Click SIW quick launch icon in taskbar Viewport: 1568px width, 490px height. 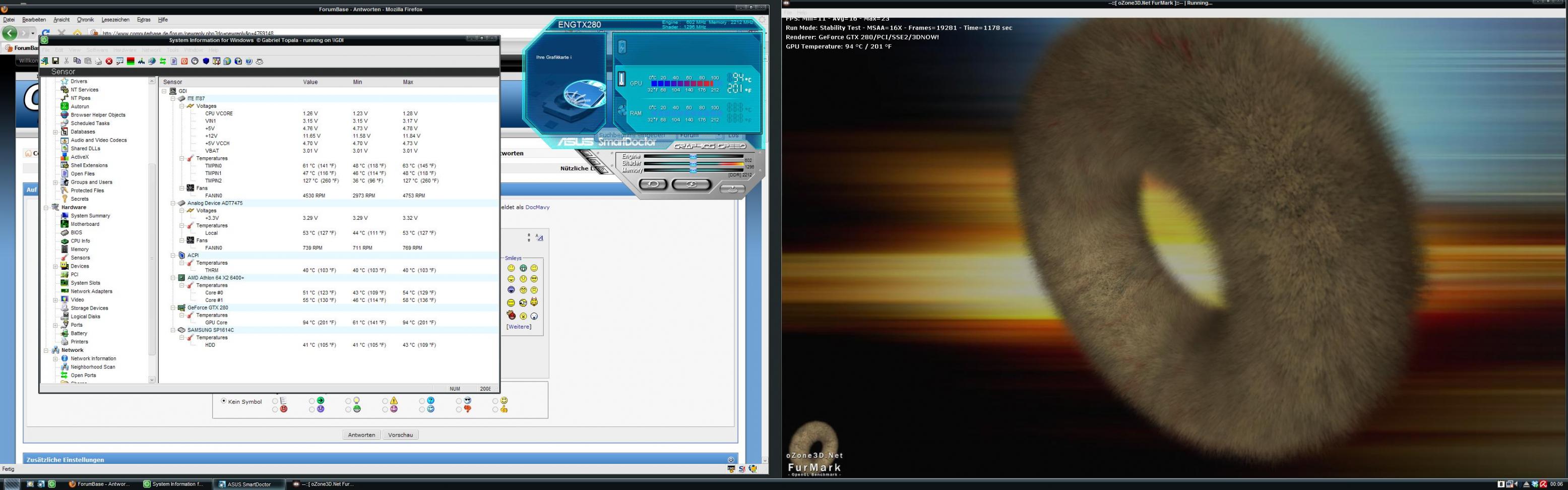point(52,484)
